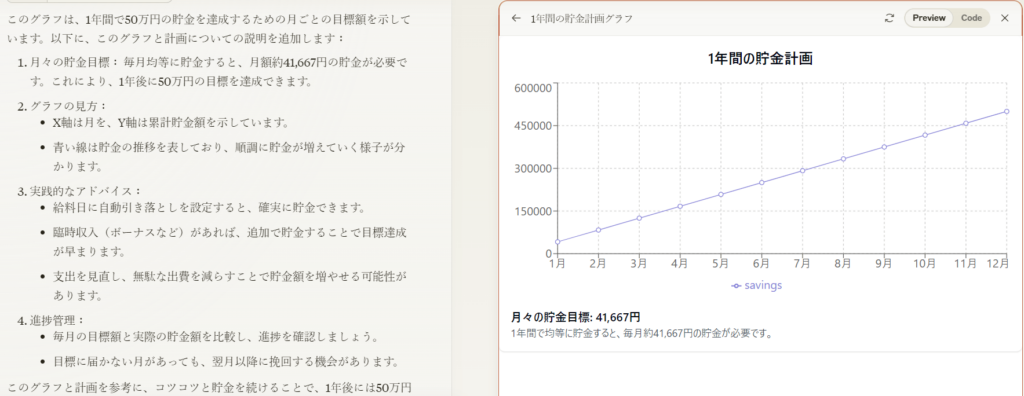
Task: Close the artifact panel
Action: (x=1005, y=18)
